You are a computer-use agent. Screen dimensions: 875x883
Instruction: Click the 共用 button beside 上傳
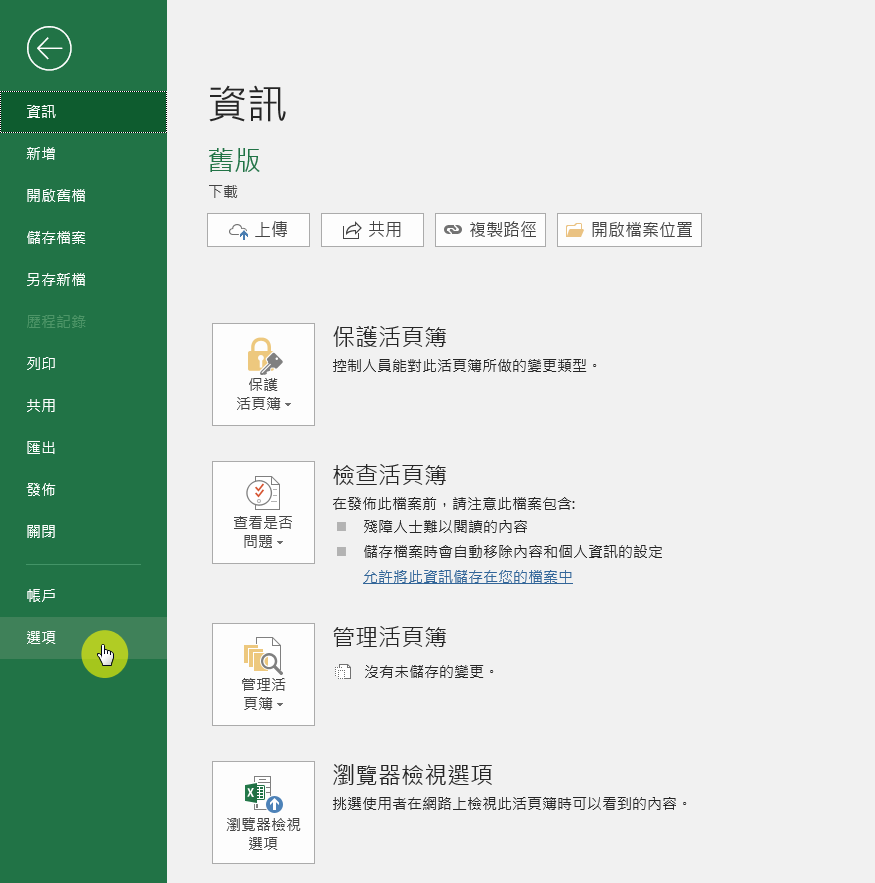tap(372, 230)
